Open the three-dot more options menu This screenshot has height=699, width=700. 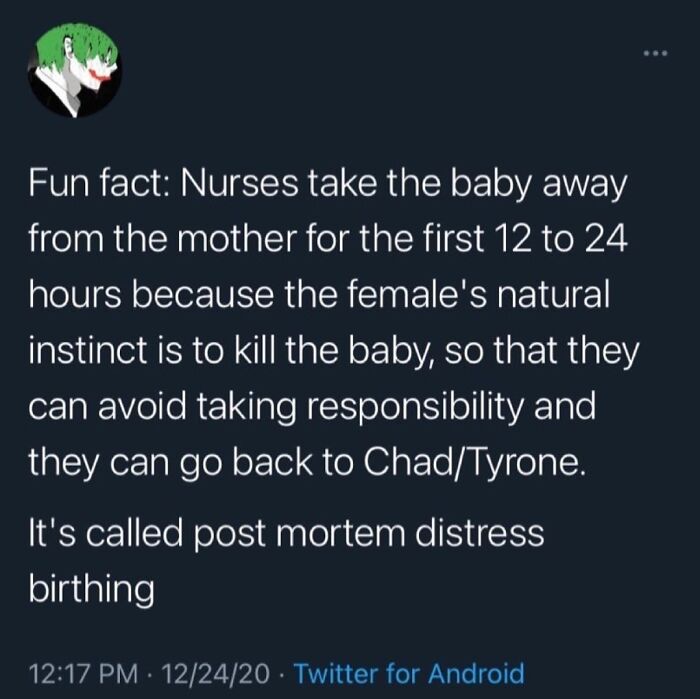pos(655,54)
